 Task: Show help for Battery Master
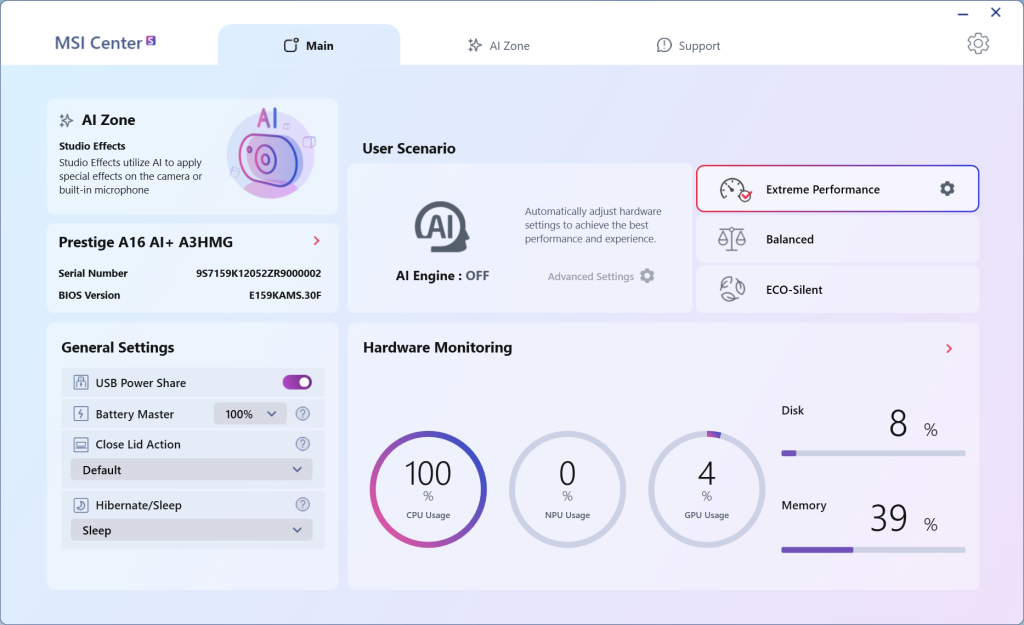click(302, 413)
